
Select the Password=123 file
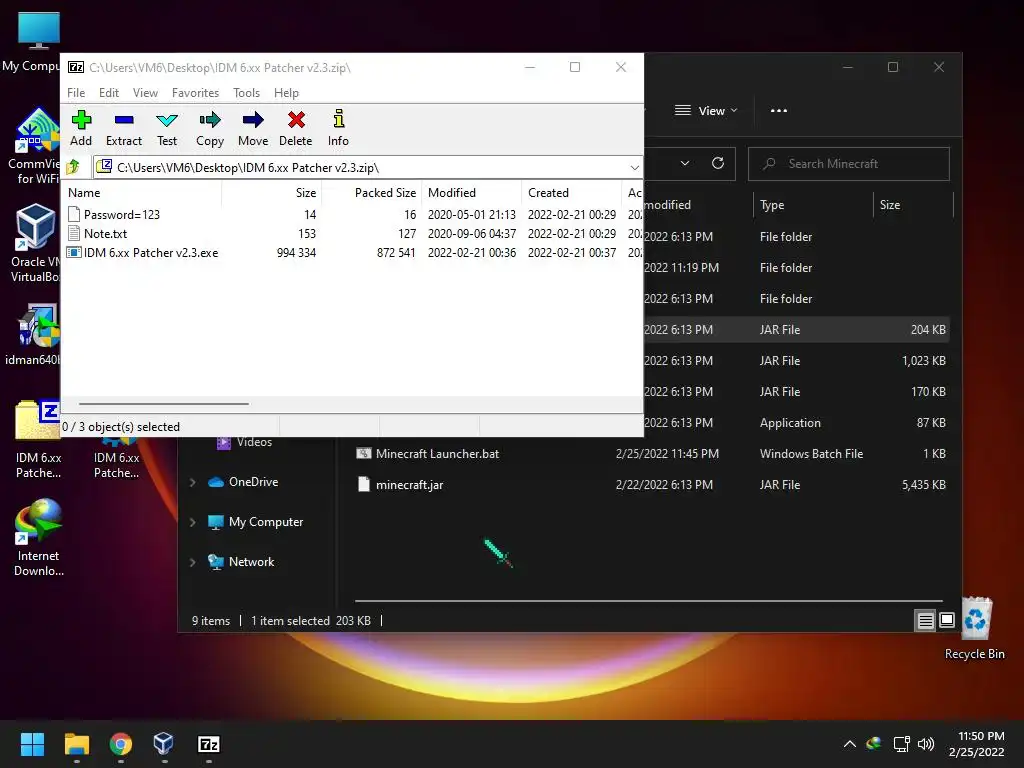click(121, 214)
